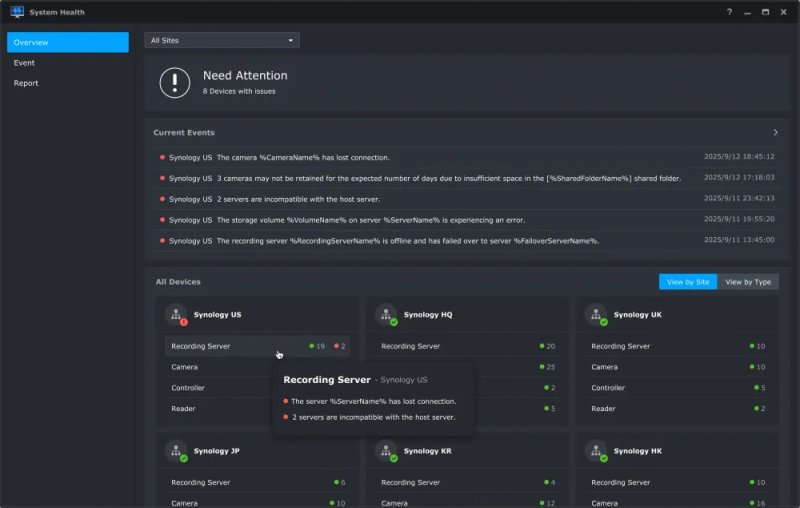This screenshot has height=508, width=800.
Task: Click green count 19 in Synology US
Action: tap(317, 346)
